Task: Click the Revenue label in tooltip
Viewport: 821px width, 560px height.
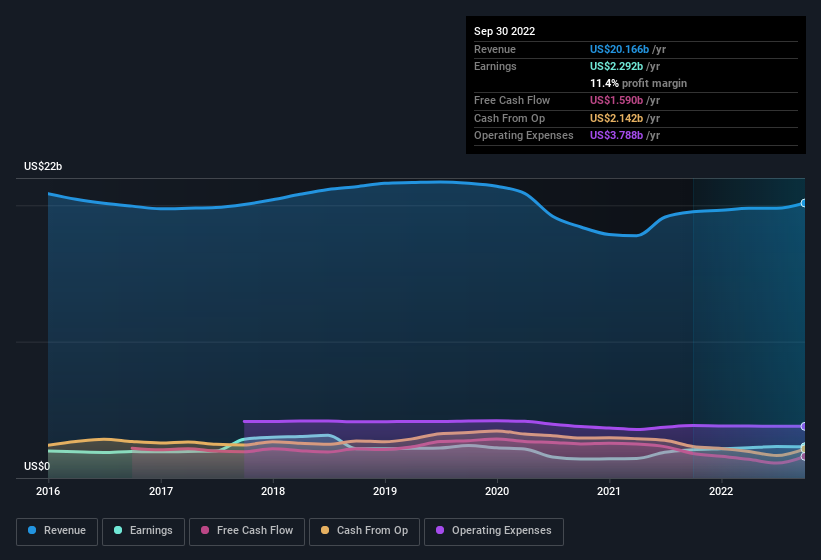Action: [x=495, y=49]
